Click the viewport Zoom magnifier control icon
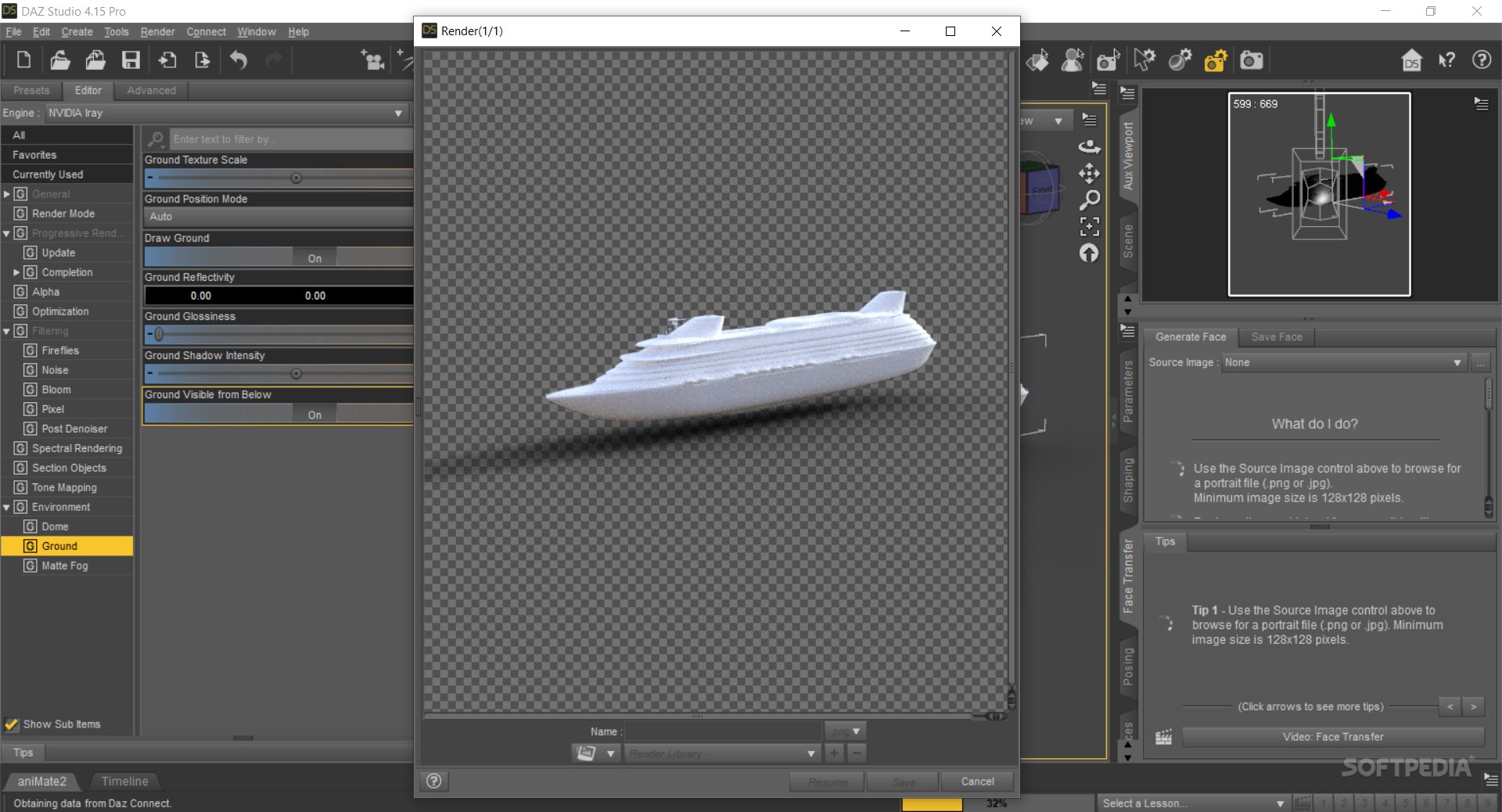1502x812 pixels. point(1089,199)
